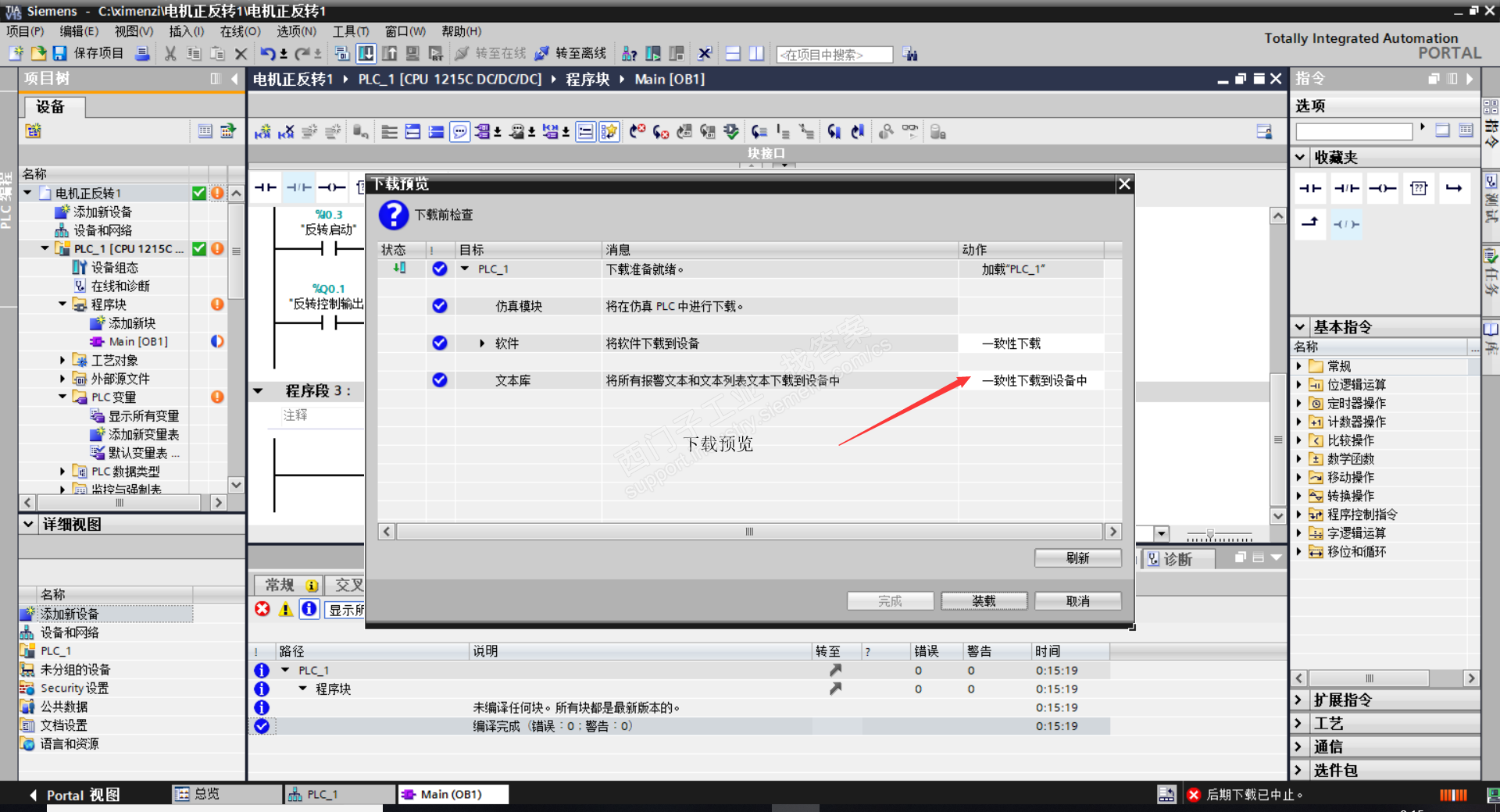
Task: Open the 在线(O) menu
Action: pos(240,31)
